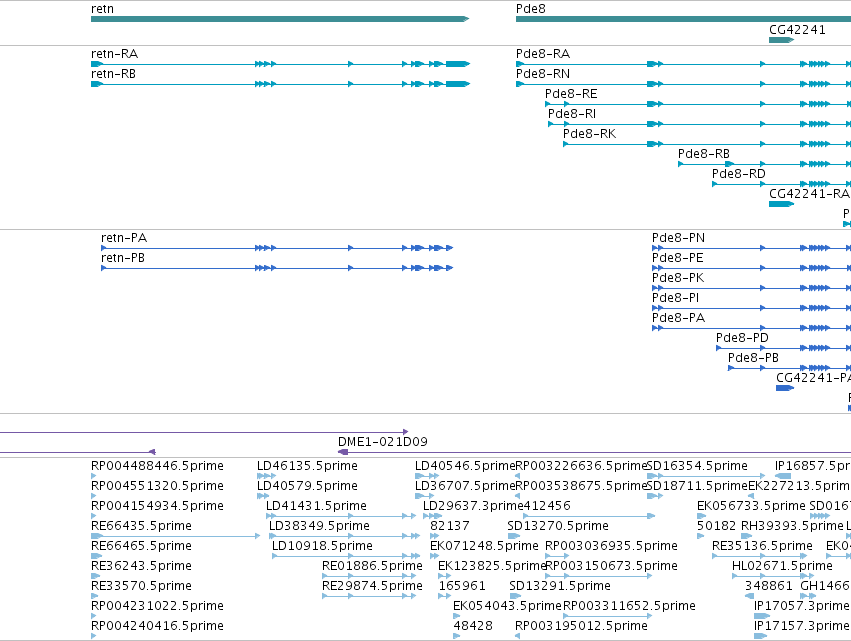Select the Pde8 gene label
Viewport: 851px width, 641px height.
(530, 9)
